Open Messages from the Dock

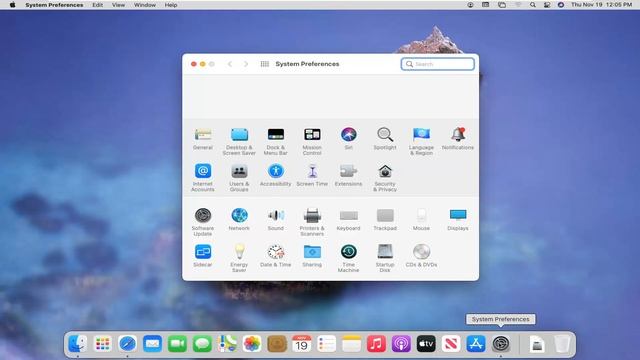[x=202, y=344]
